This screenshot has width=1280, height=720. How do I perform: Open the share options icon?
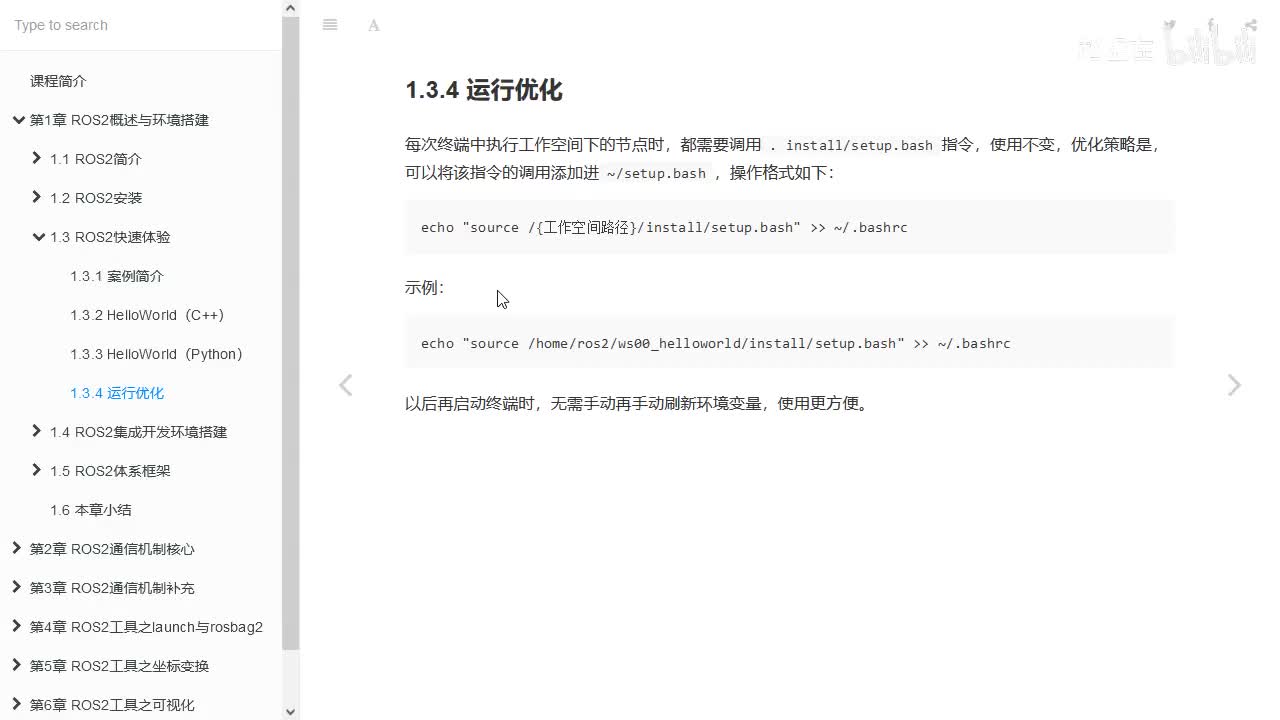(1251, 25)
